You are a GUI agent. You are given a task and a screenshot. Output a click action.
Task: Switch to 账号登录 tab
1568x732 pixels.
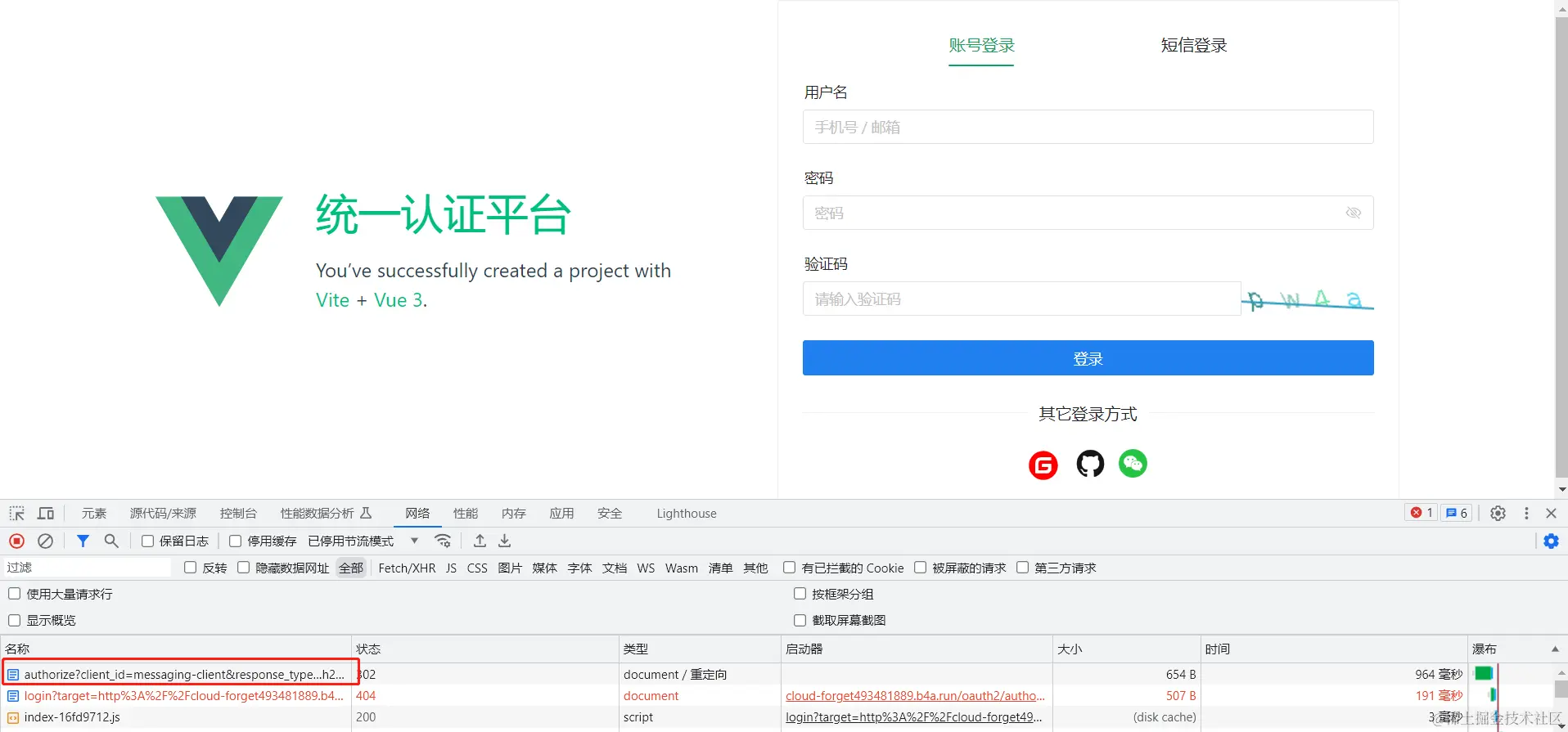(x=981, y=46)
